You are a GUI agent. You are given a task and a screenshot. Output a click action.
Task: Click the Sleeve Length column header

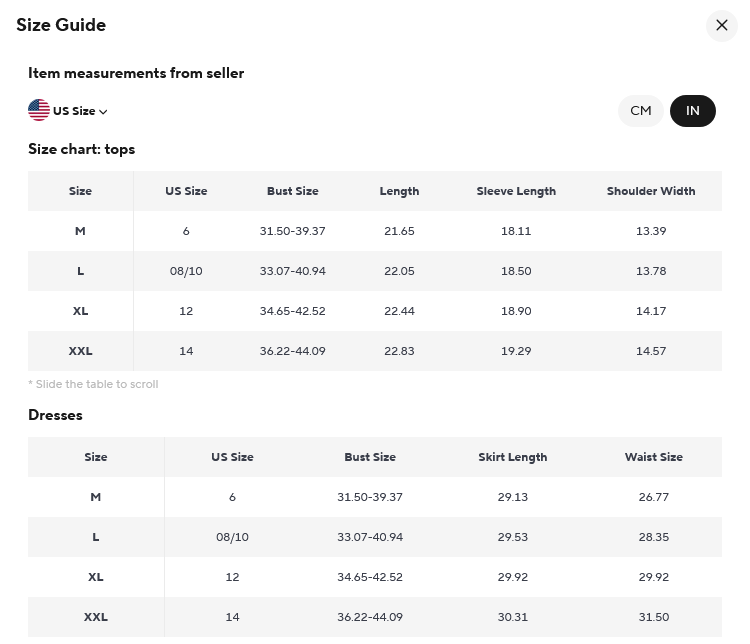[x=516, y=191]
